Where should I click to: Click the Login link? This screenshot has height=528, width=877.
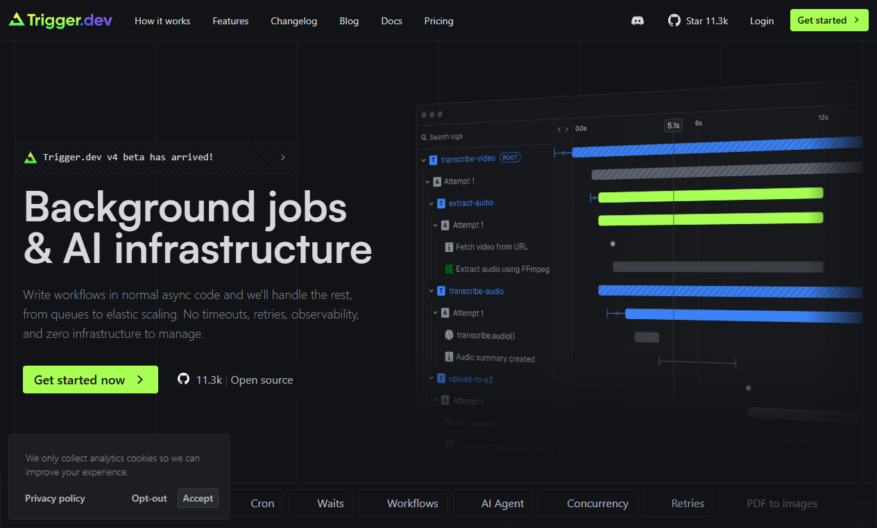[762, 21]
